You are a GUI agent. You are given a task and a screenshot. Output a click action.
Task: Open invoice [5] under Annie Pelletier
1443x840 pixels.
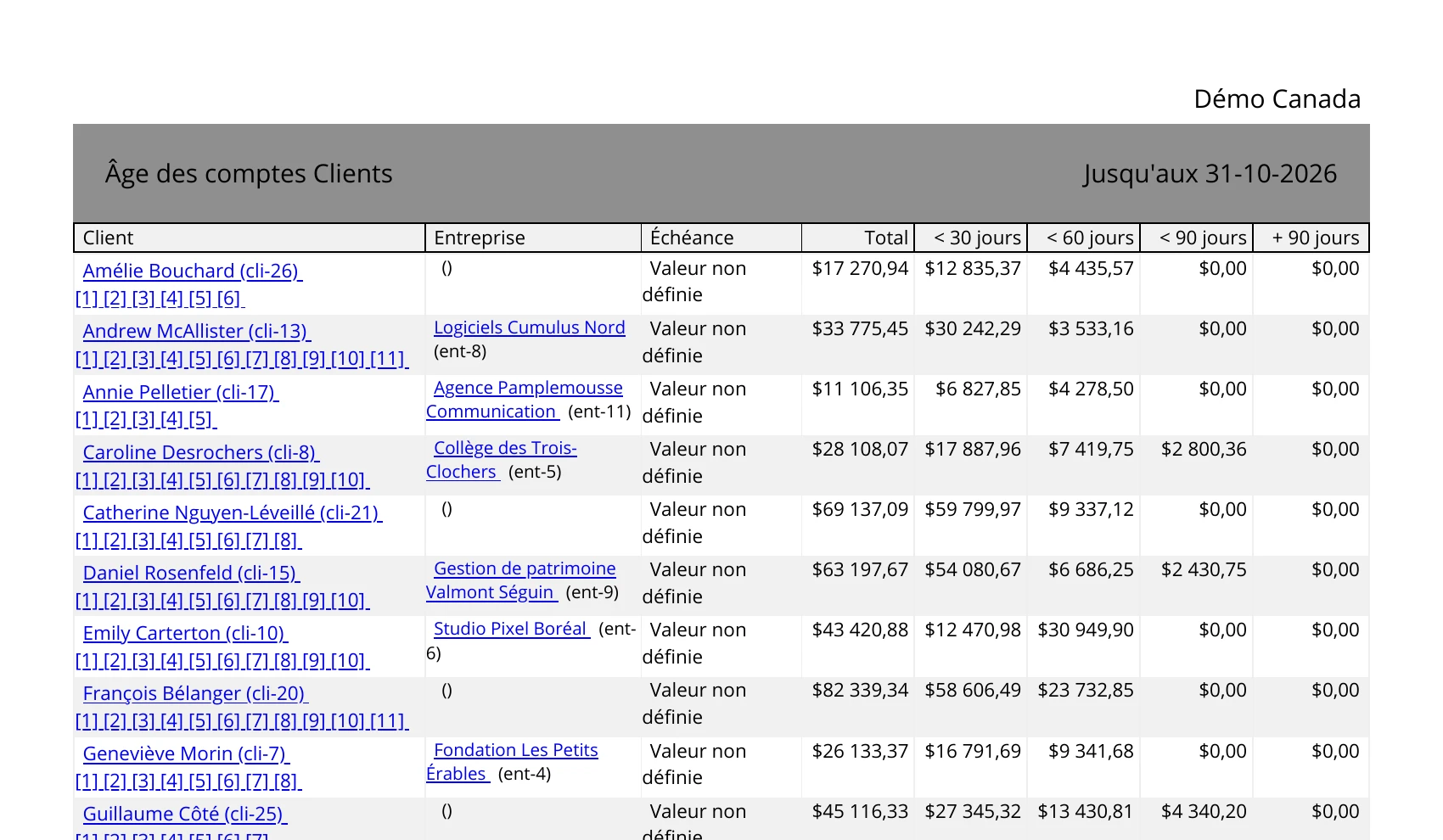[x=201, y=419]
